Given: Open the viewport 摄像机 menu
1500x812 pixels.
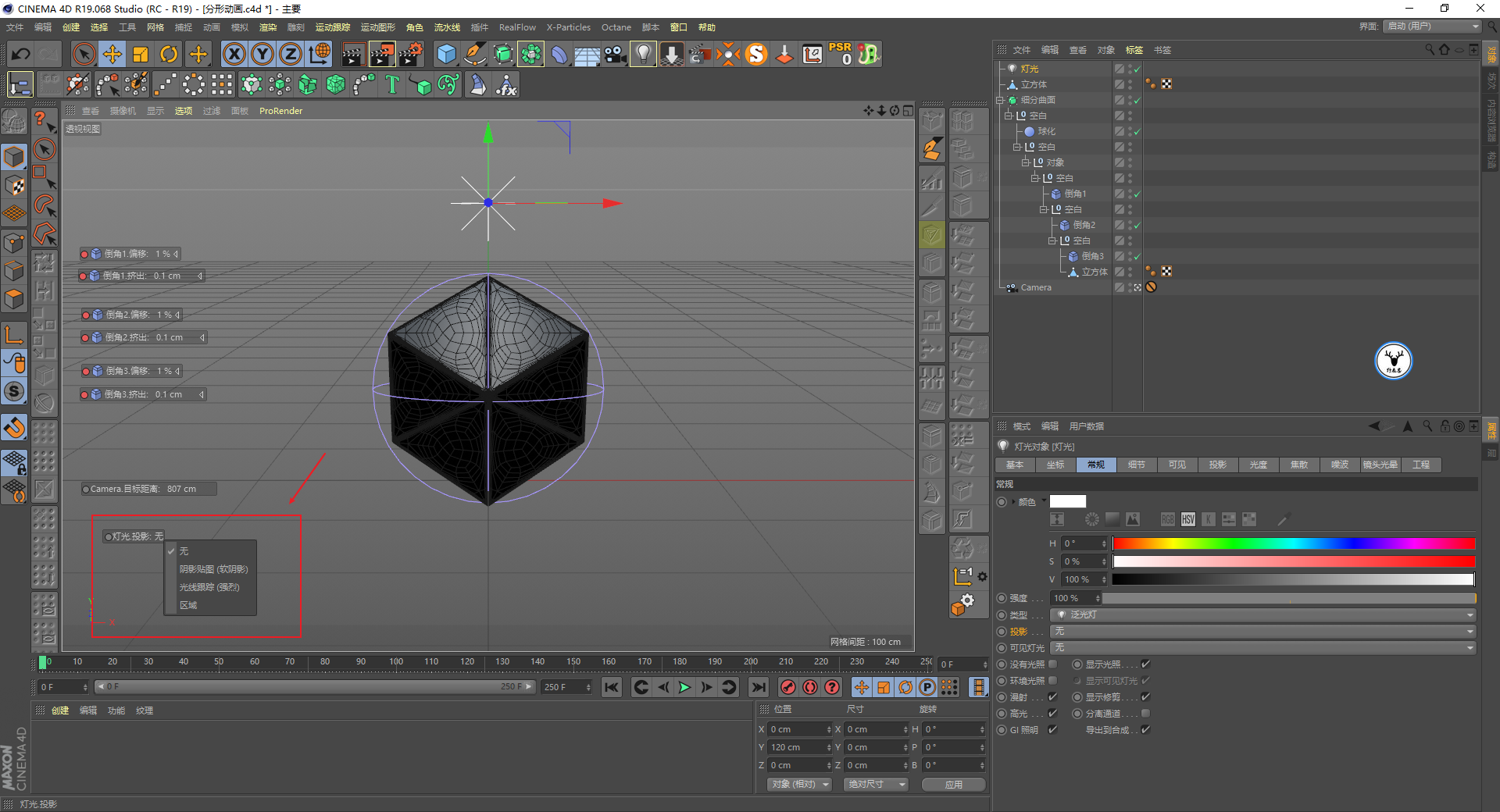Looking at the screenshot, I should (123, 111).
